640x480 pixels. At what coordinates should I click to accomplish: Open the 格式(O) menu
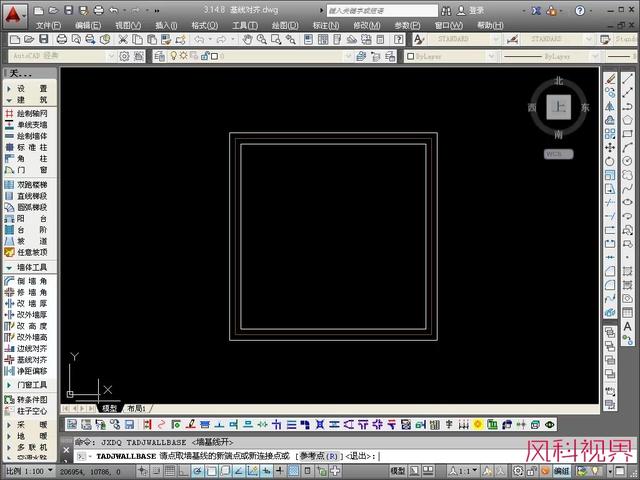click(x=204, y=25)
